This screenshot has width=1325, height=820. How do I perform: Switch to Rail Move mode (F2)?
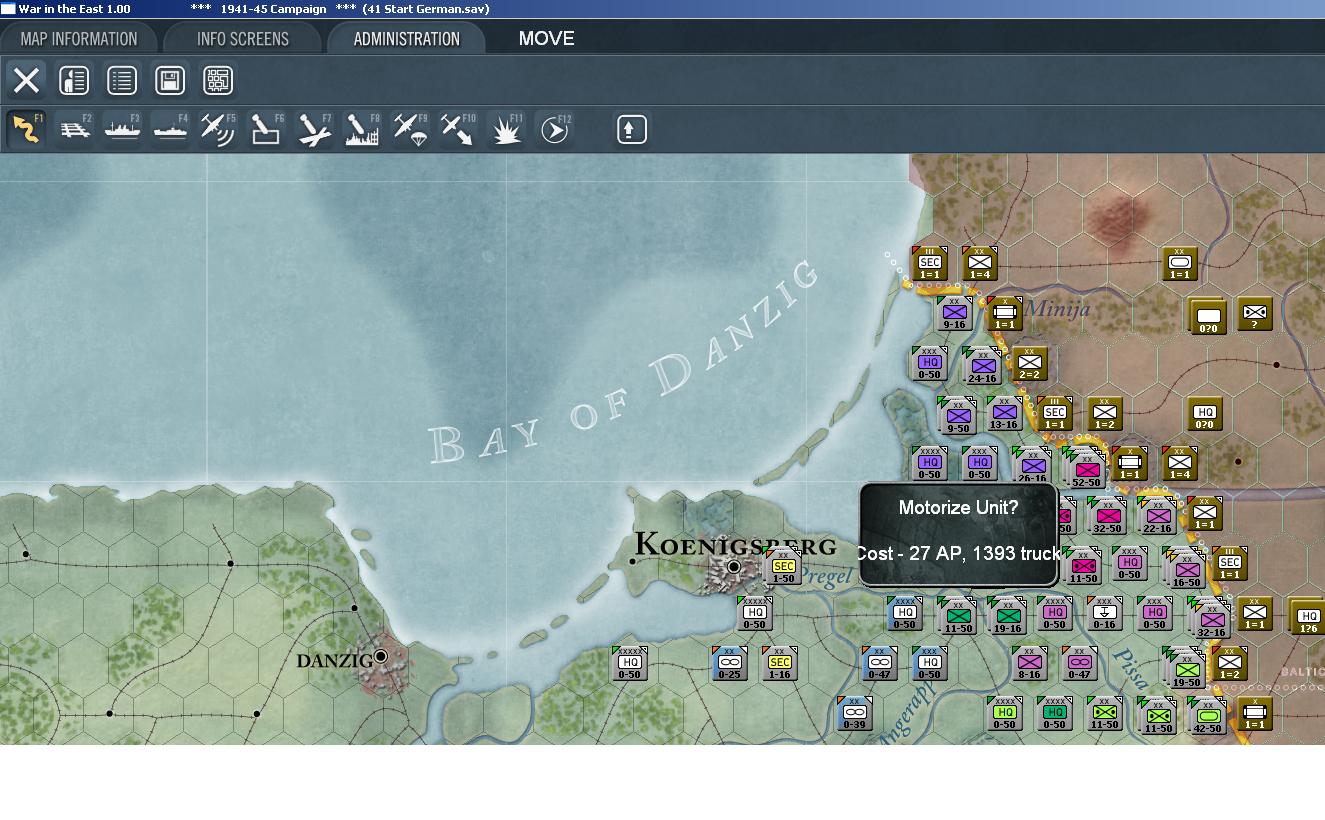tap(74, 129)
